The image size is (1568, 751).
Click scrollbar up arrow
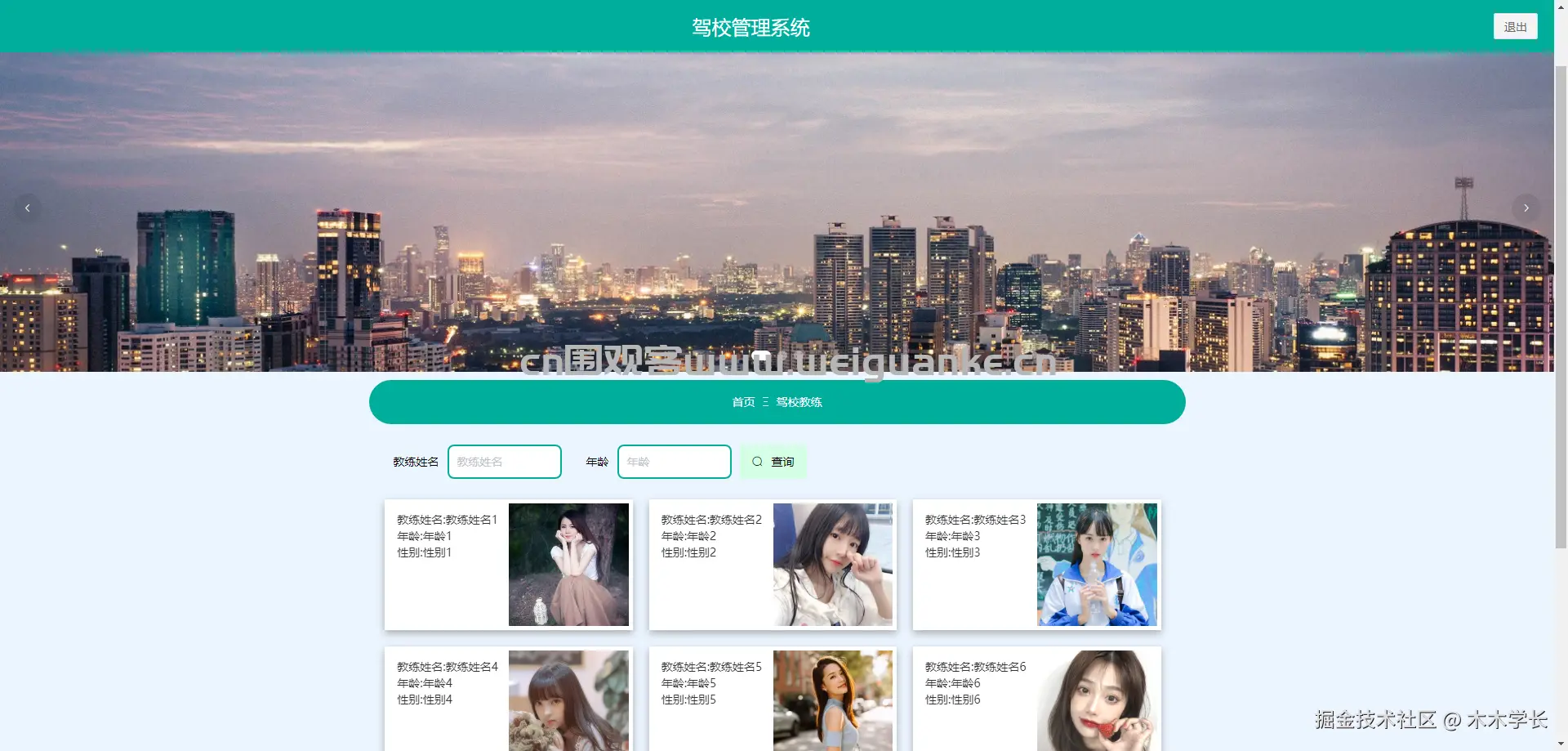point(1561,7)
